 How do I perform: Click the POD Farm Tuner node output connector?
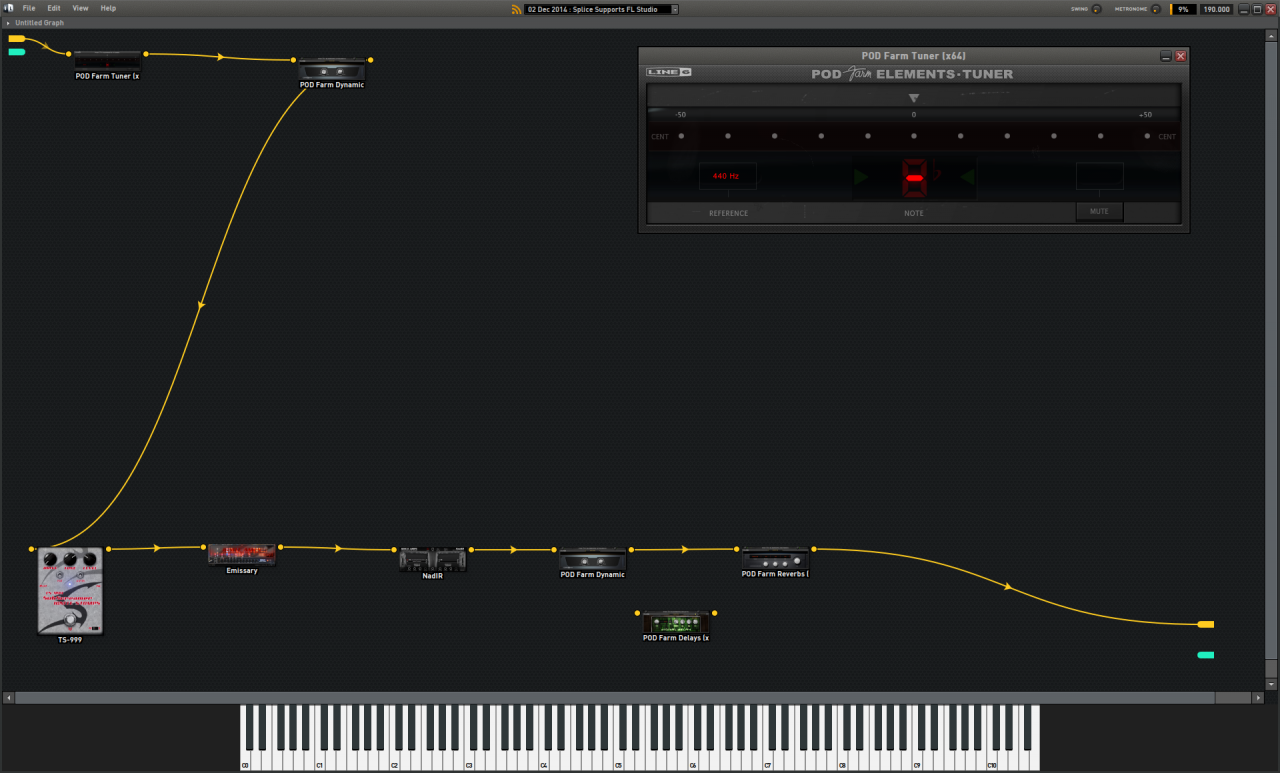[146, 54]
